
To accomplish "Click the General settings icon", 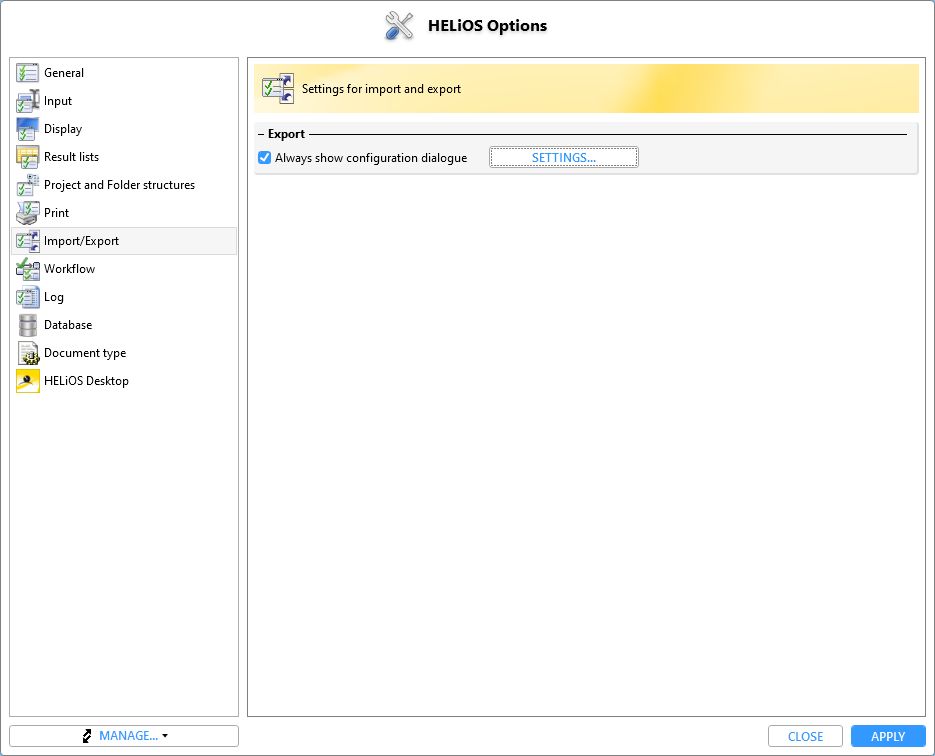I will (x=27, y=73).
